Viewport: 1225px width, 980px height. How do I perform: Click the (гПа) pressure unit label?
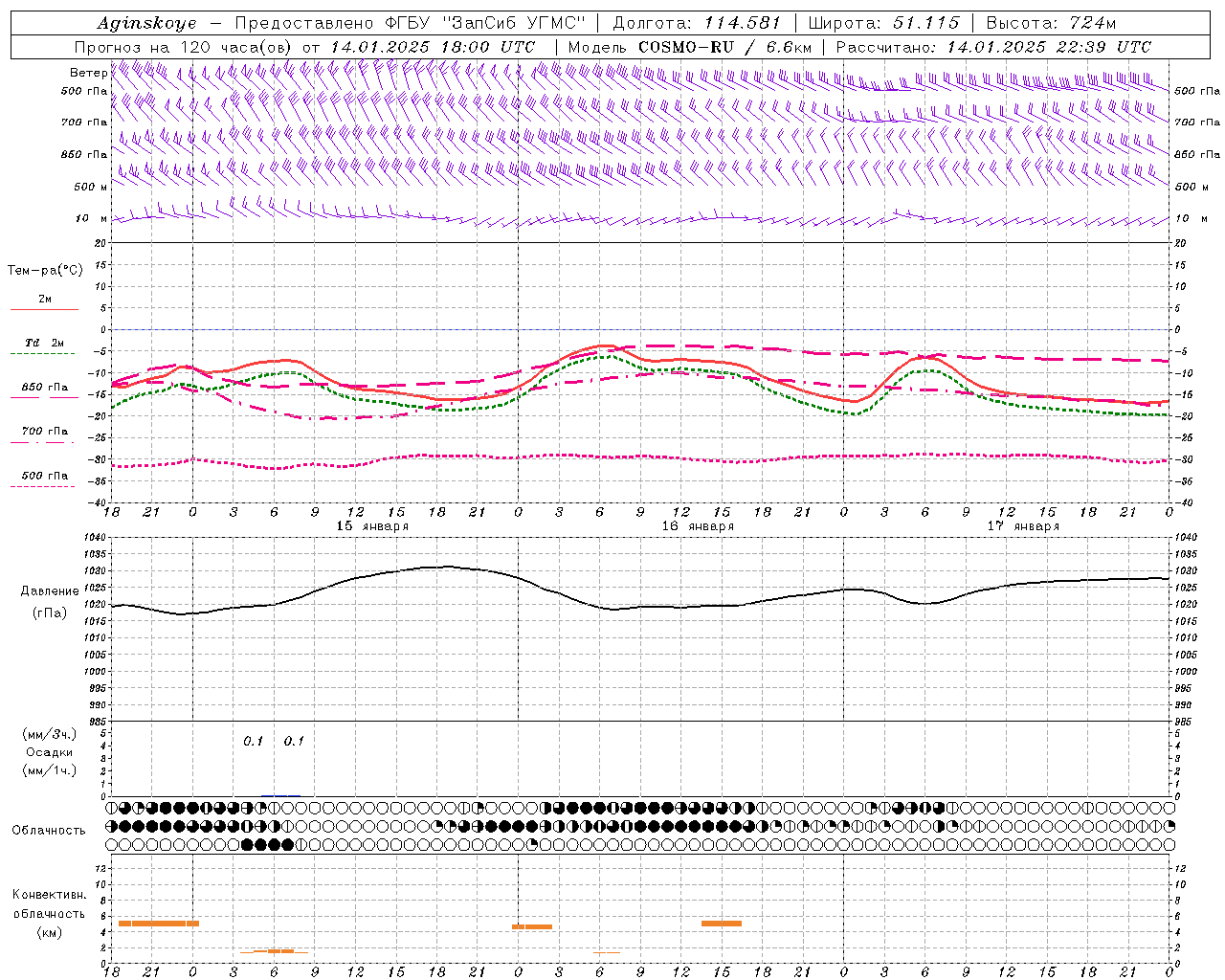point(50,612)
